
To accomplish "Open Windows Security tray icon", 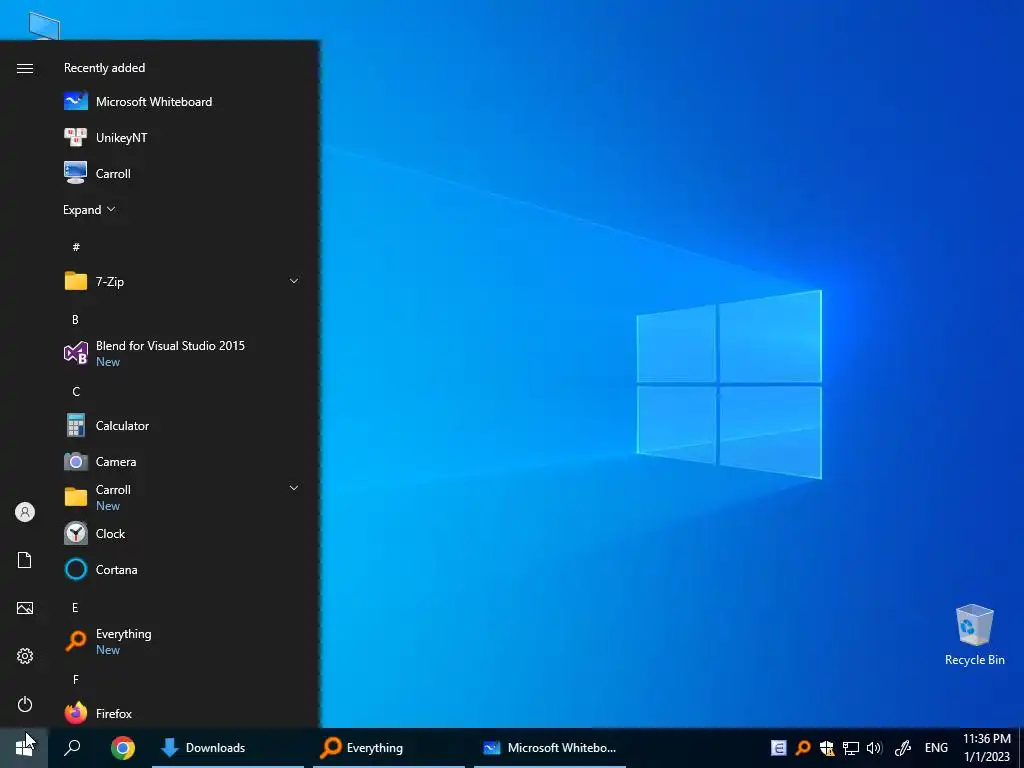I will coord(827,748).
